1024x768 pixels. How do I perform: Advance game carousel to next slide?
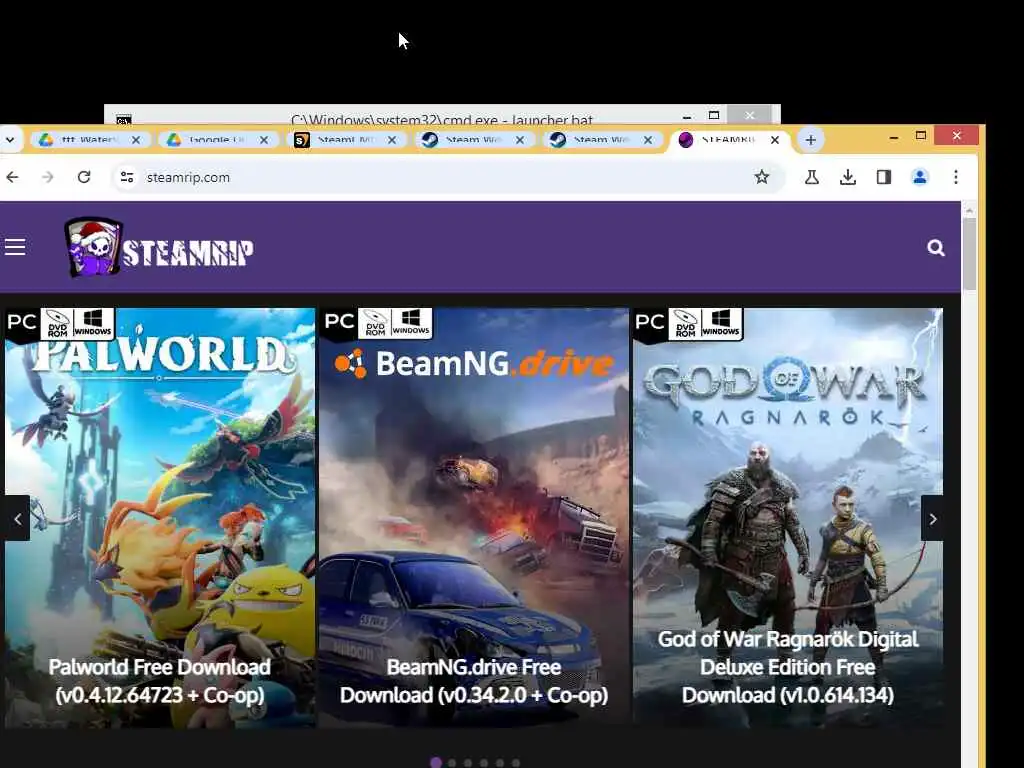tap(933, 519)
